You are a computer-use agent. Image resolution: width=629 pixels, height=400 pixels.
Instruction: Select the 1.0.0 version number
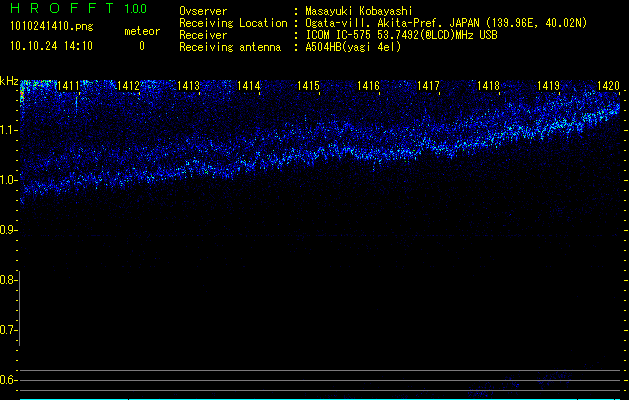pos(136,9)
